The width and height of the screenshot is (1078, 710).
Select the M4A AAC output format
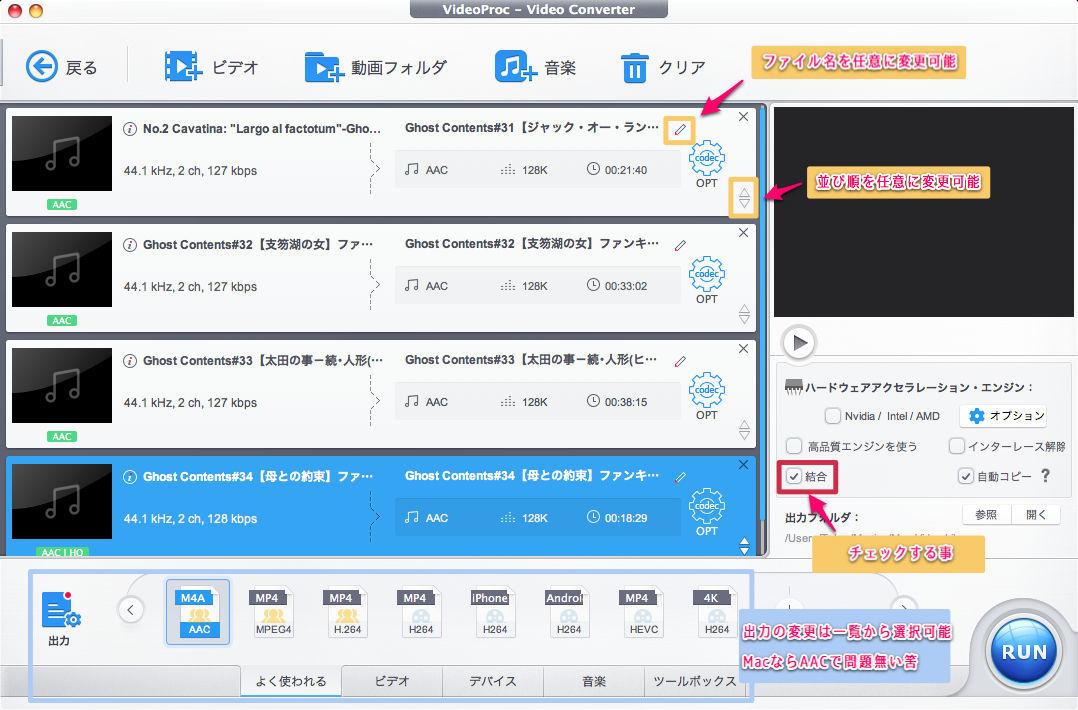tap(199, 612)
